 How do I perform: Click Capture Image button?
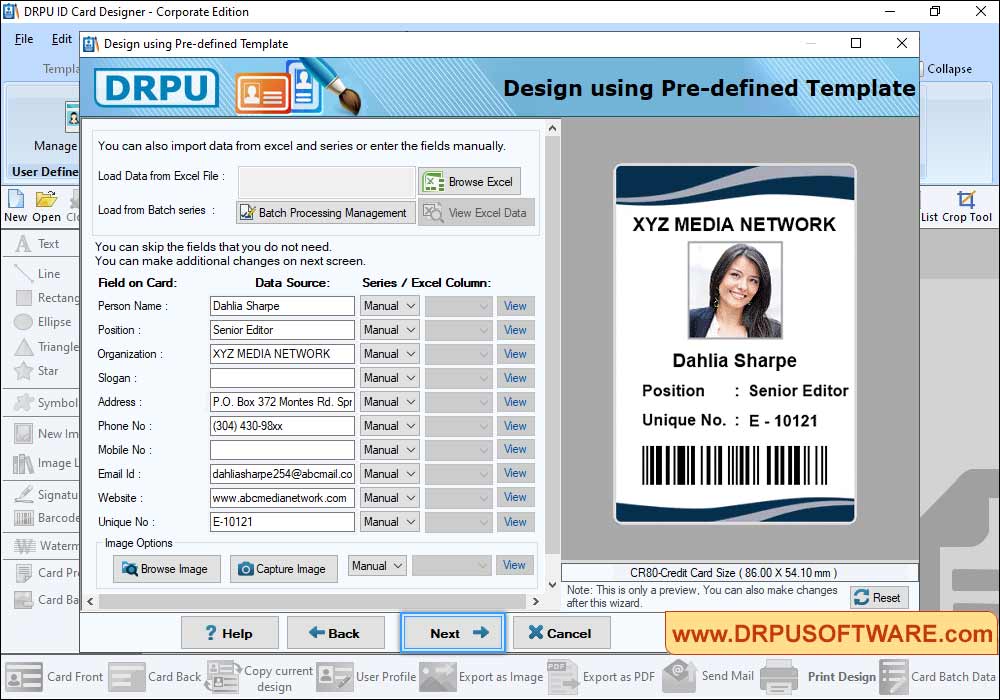point(283,569)
